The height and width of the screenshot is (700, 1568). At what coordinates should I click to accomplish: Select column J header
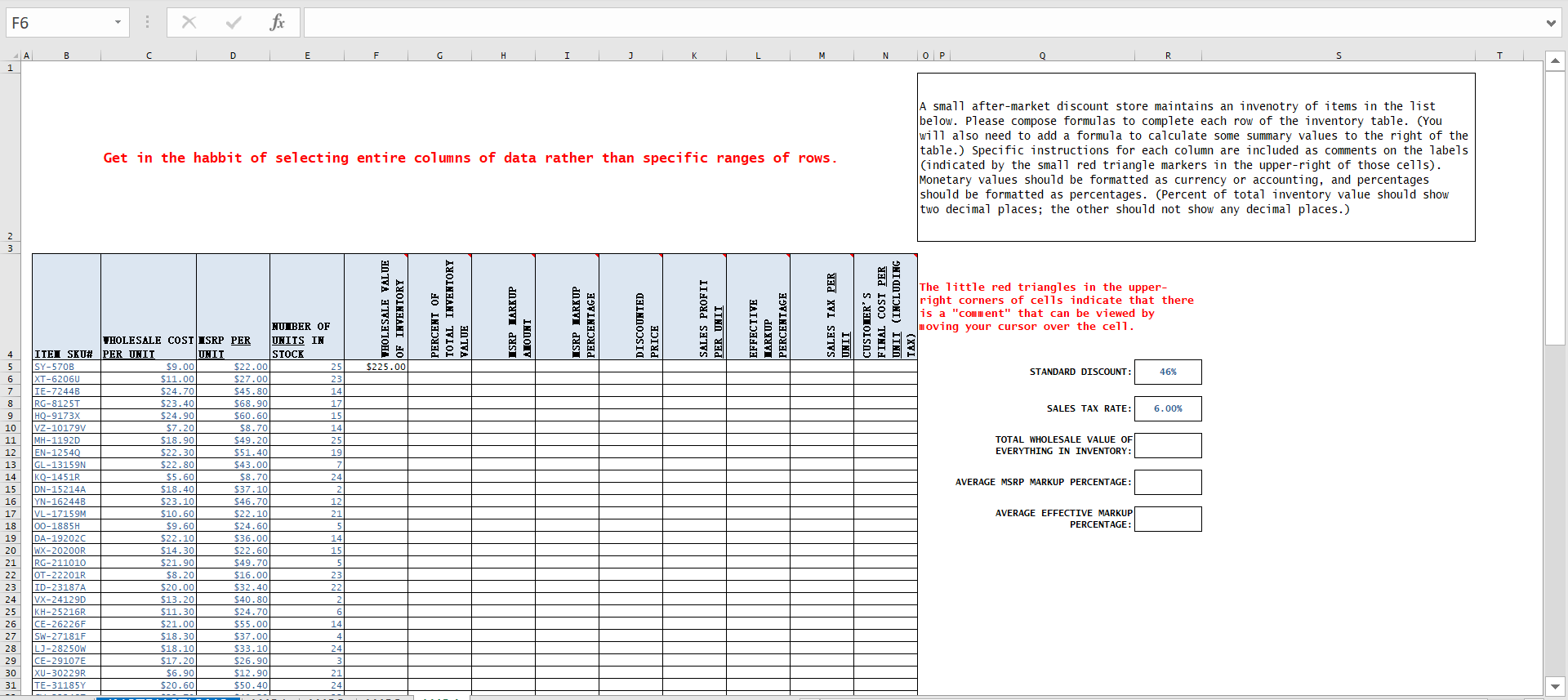pyautogui.click(x=630, y=56)
